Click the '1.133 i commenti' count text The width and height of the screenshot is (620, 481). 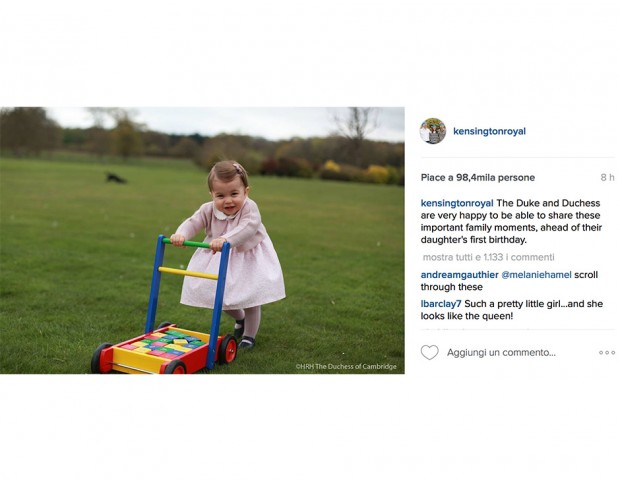[519, 257]
